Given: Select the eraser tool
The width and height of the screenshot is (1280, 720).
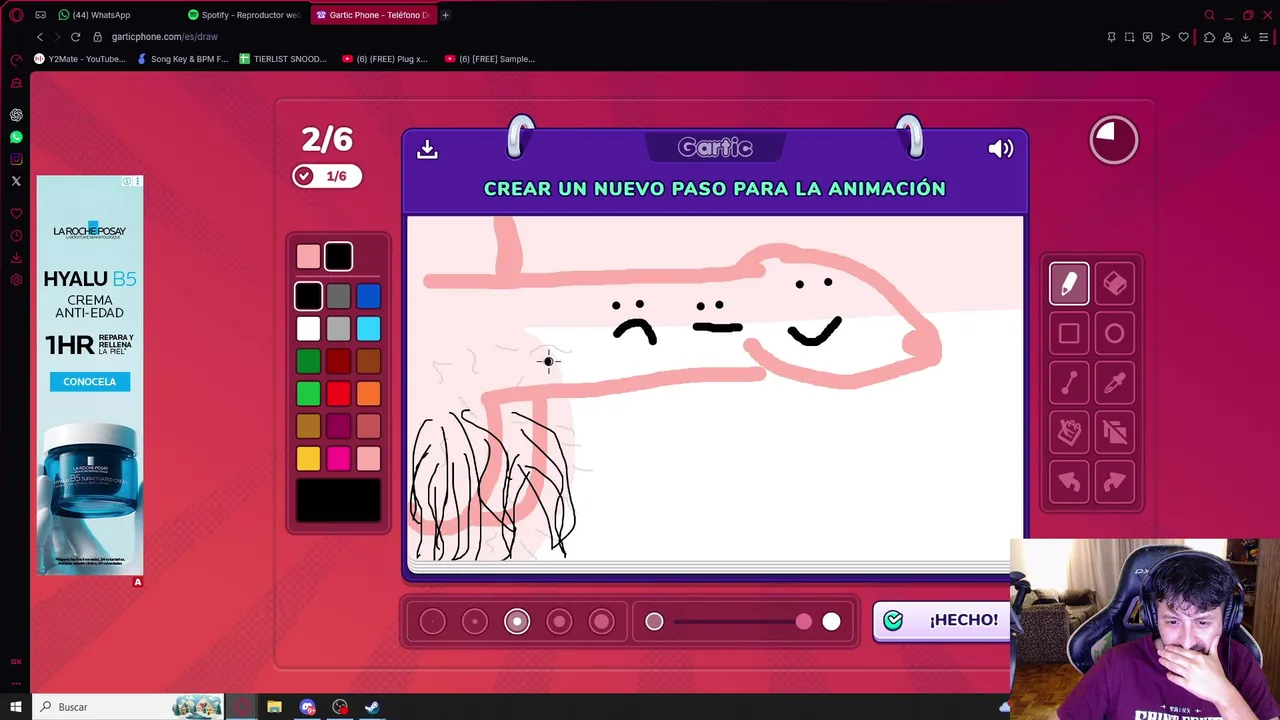Looking at the screenshot, I should tap(1115, 284).
